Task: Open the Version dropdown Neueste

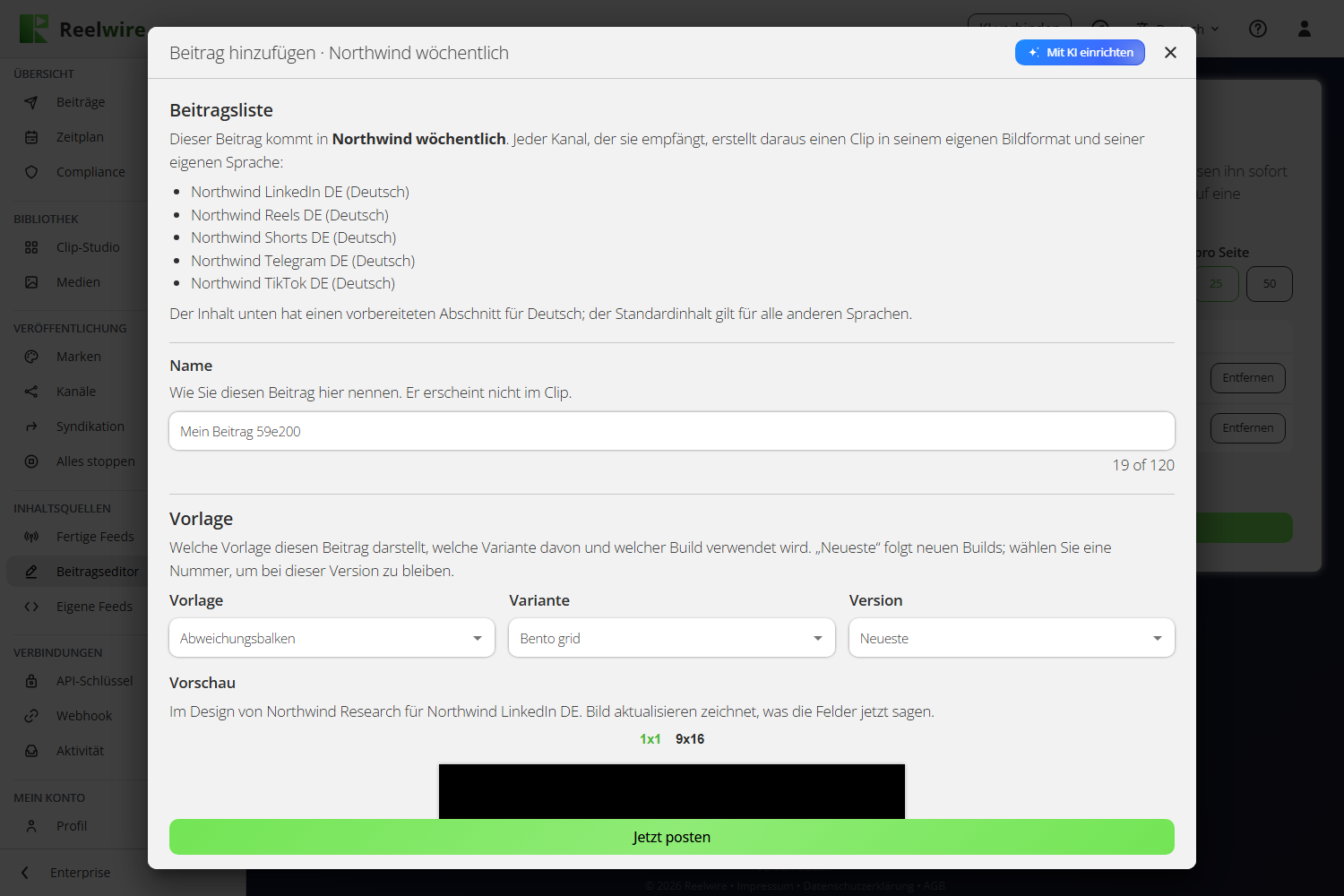Action: pyautogui.click(x=1012, y=638)
